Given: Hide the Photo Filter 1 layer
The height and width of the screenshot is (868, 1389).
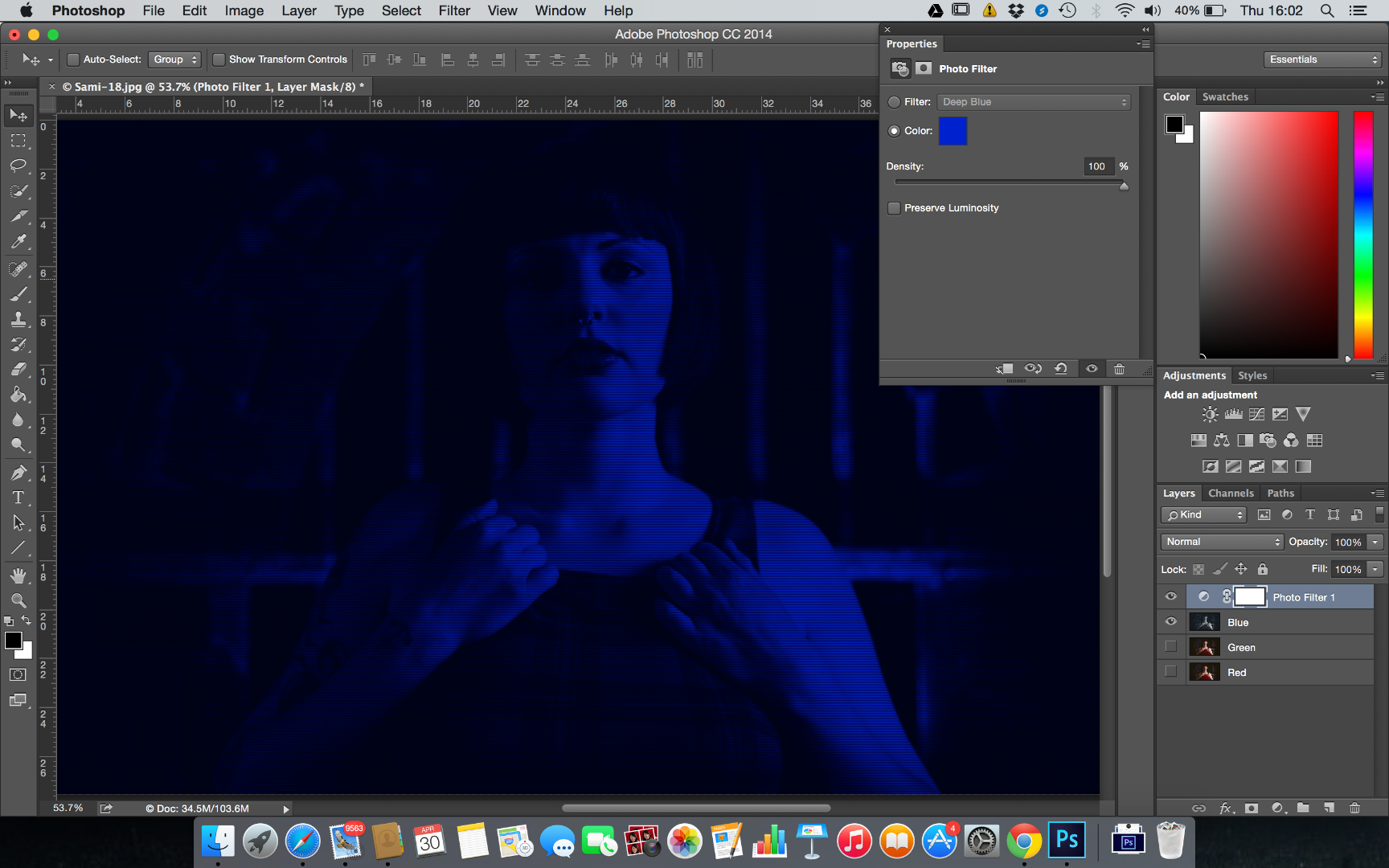Looking at the screenshot, I should click(x=1170, y=596).
